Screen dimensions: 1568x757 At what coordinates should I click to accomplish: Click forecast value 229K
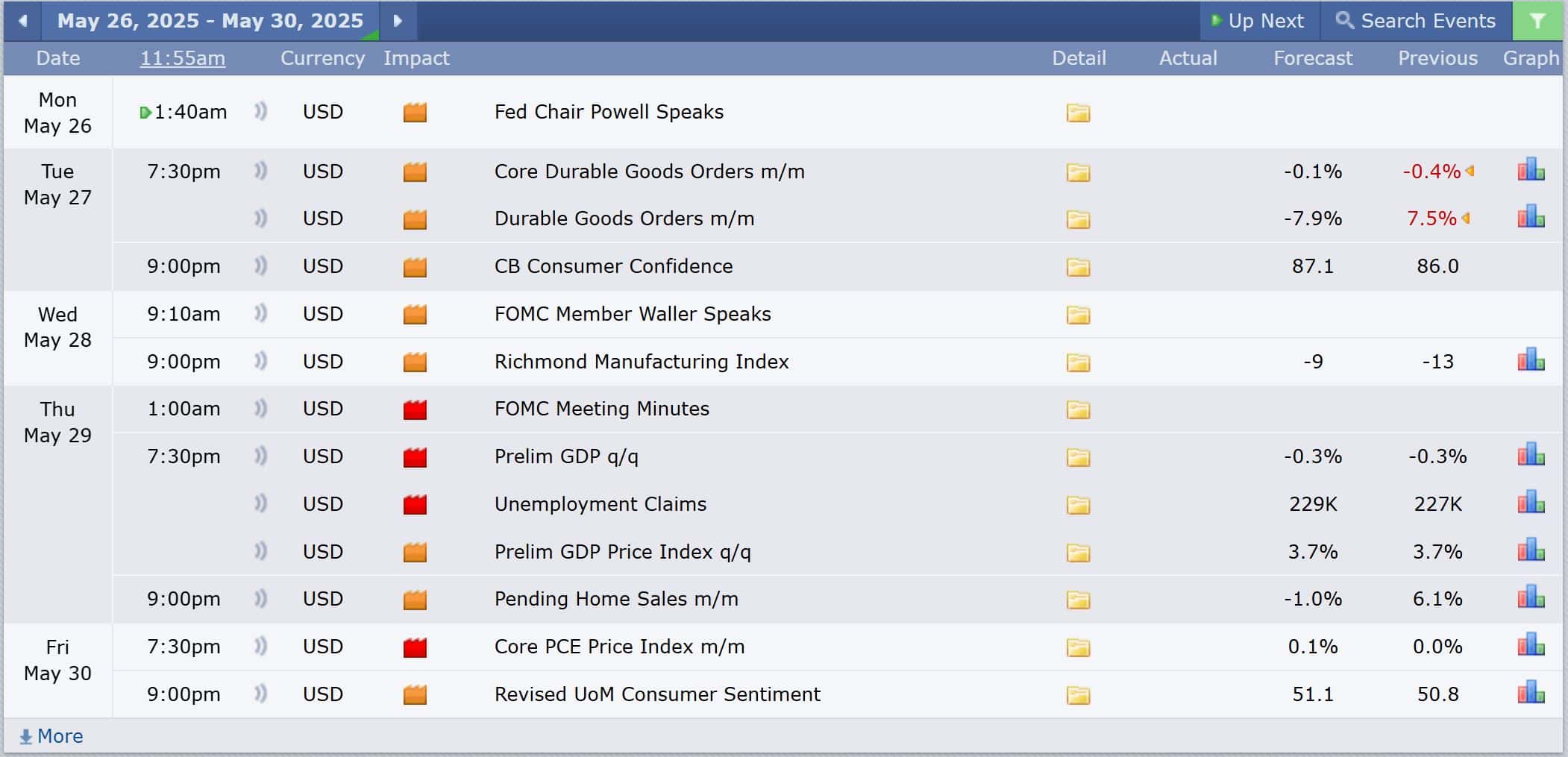coord(1313,504)
